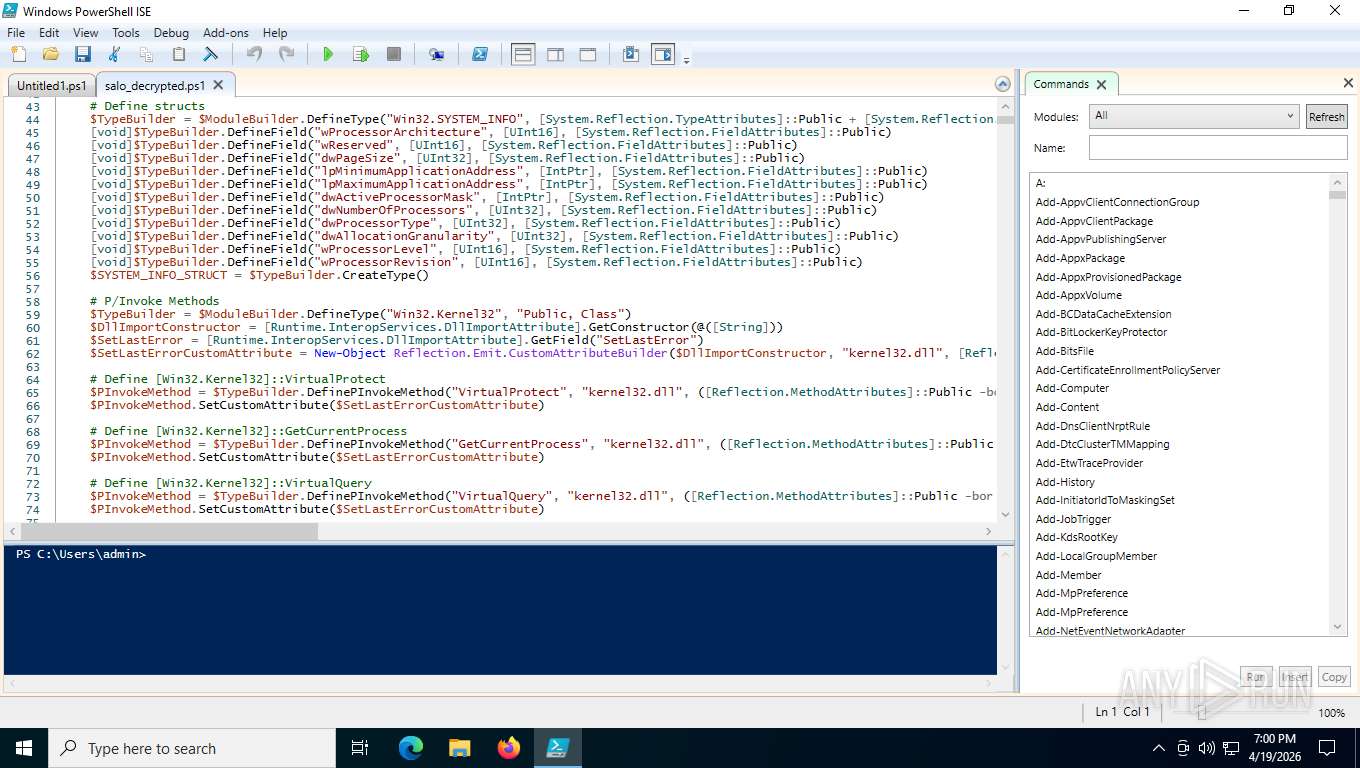Copy selection with the toolbar copy icon
Viewport: 1360px width, 768px height.
[x=146, y=54]
